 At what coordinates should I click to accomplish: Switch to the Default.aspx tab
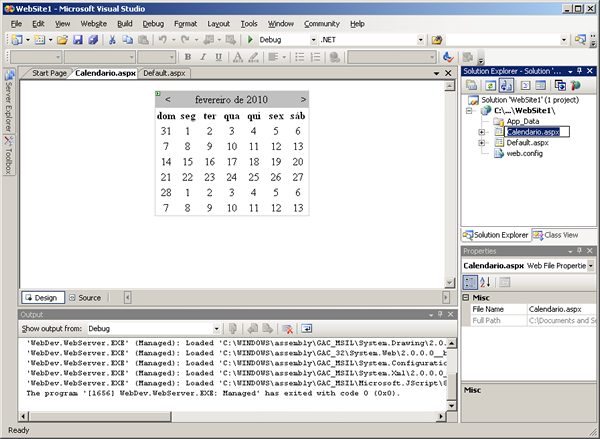point(164,73)
